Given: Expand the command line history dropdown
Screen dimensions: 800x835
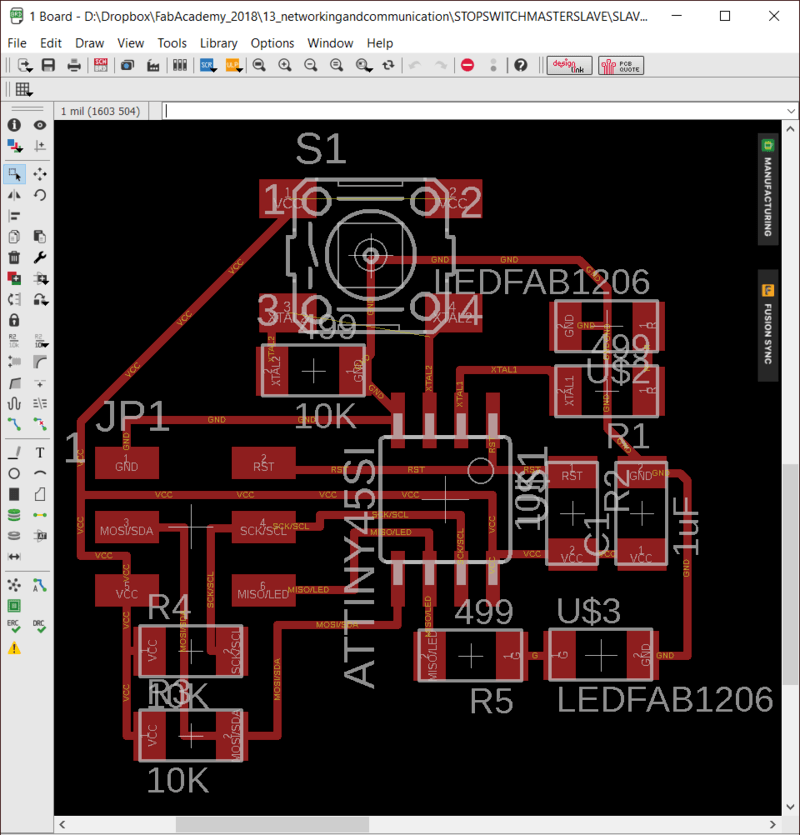Looking at the screenshot, I should 790,111.
